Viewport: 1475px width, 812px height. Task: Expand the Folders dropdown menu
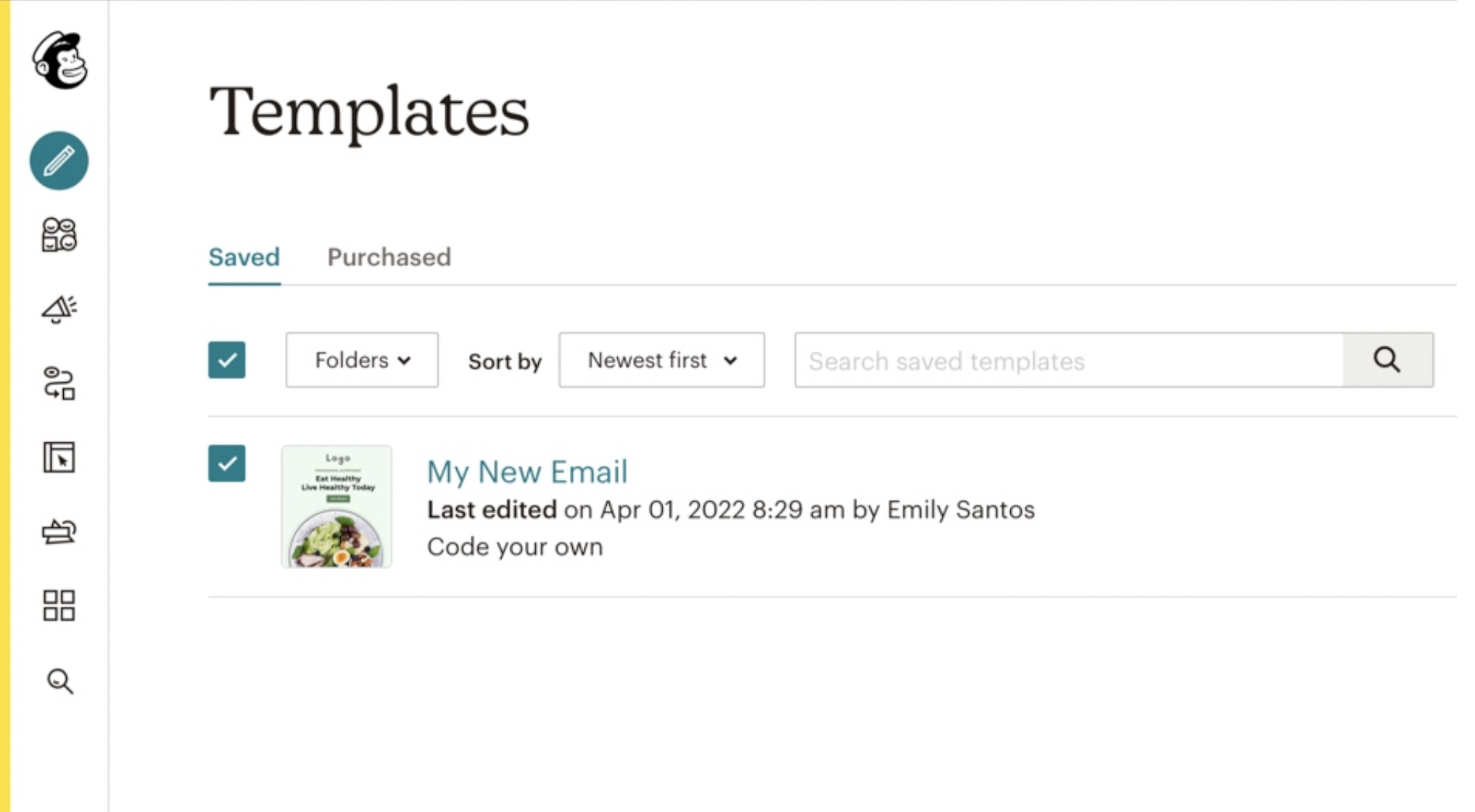[361, 360]
